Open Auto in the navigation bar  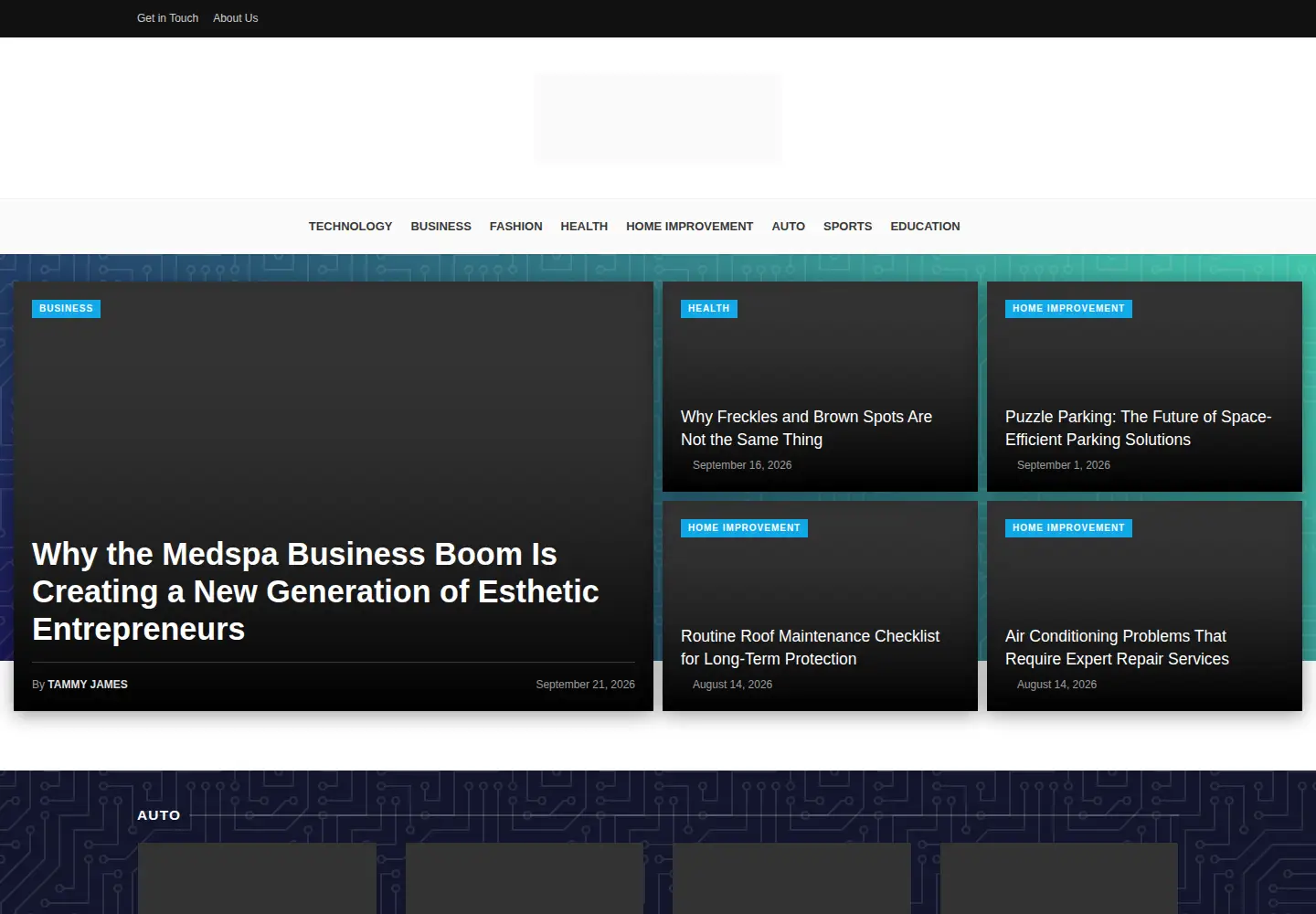point(788,227)
